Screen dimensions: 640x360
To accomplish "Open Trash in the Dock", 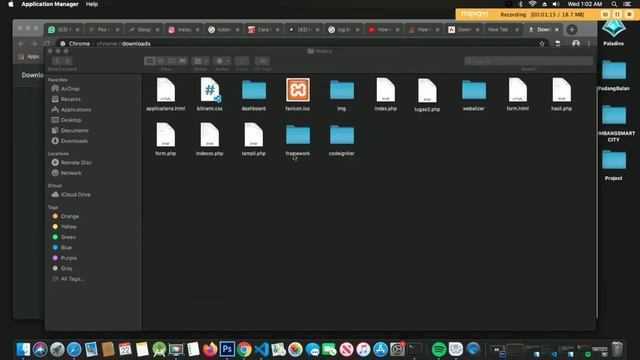I will [x=617, y=349].
